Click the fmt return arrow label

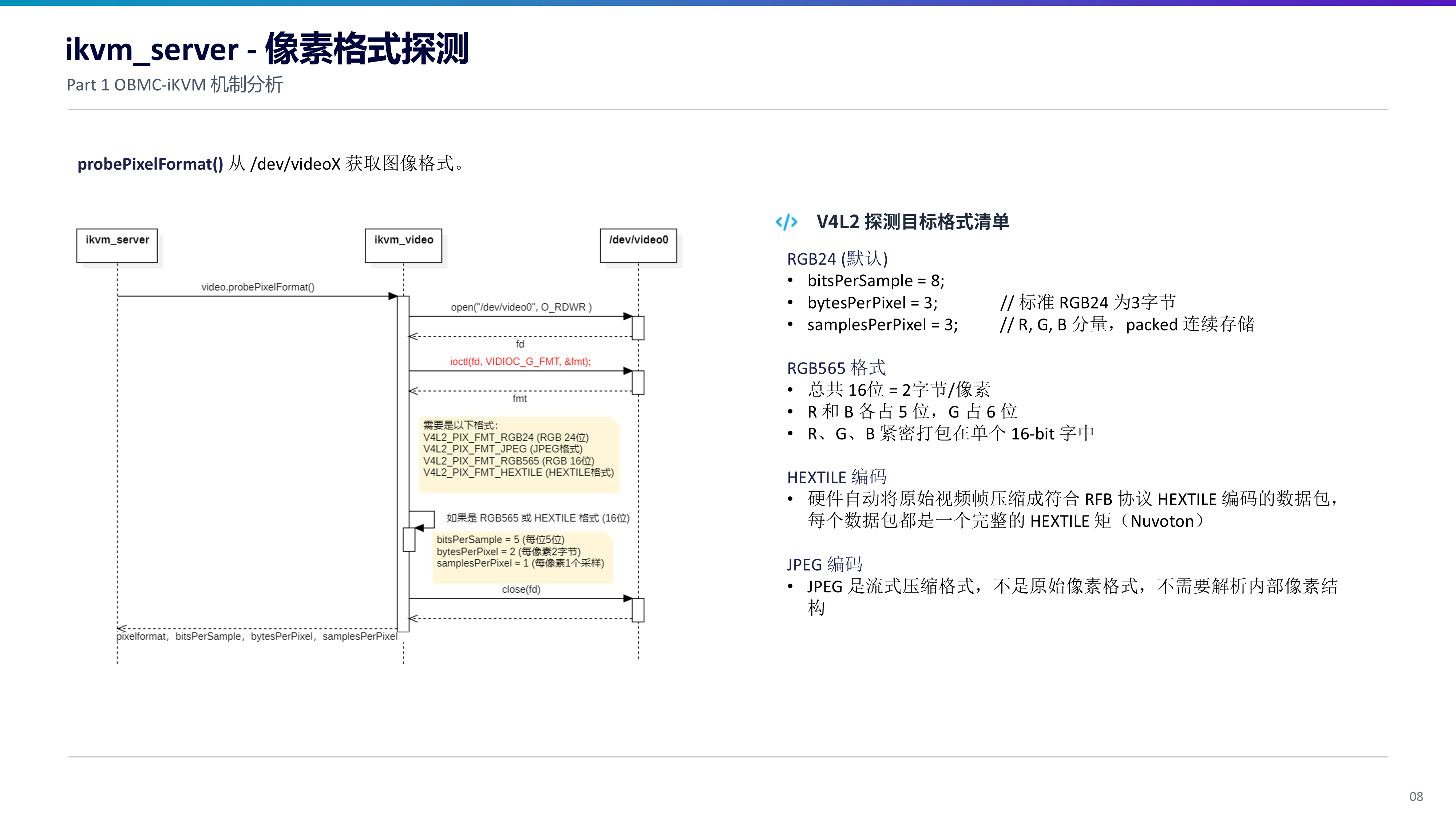point(519,399)
